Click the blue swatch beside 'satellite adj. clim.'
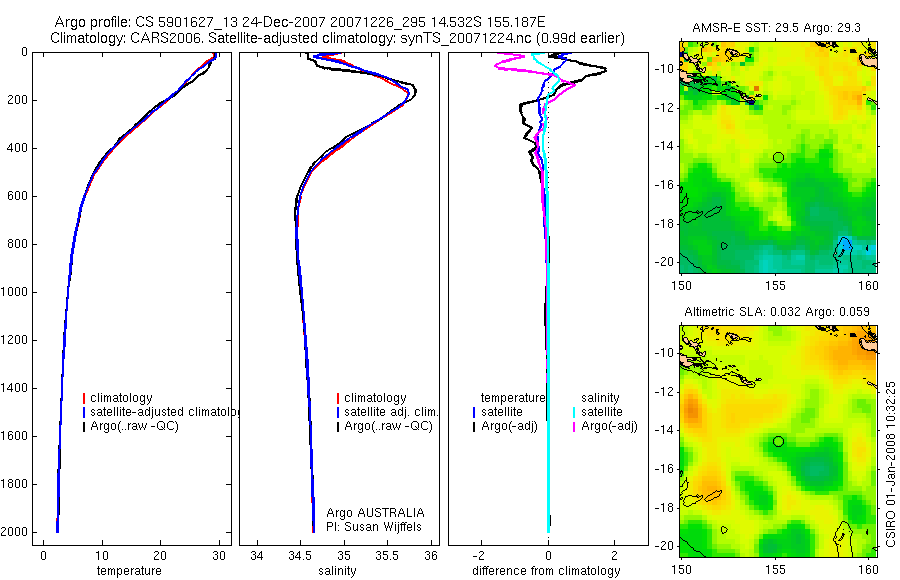Screen dimensions: 900x580 338,412
